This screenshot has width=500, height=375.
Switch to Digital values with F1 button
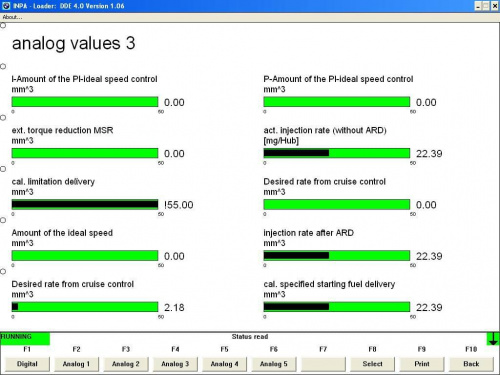(x=27, y=364)
